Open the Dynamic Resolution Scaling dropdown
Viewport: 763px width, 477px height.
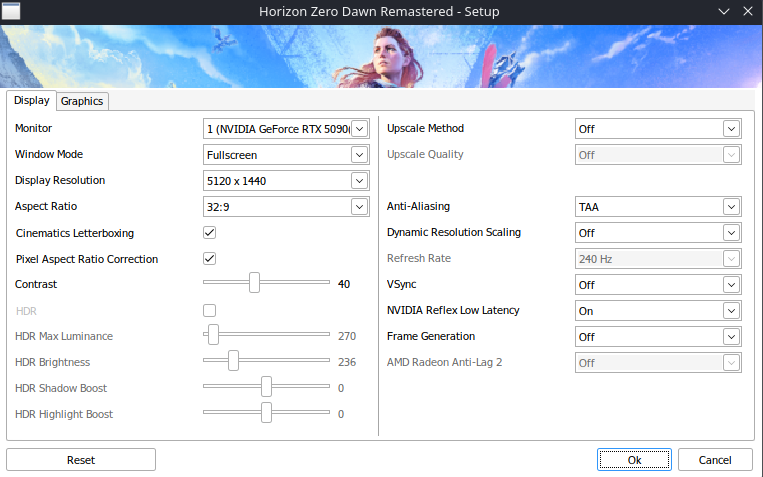tap(658, 233)
